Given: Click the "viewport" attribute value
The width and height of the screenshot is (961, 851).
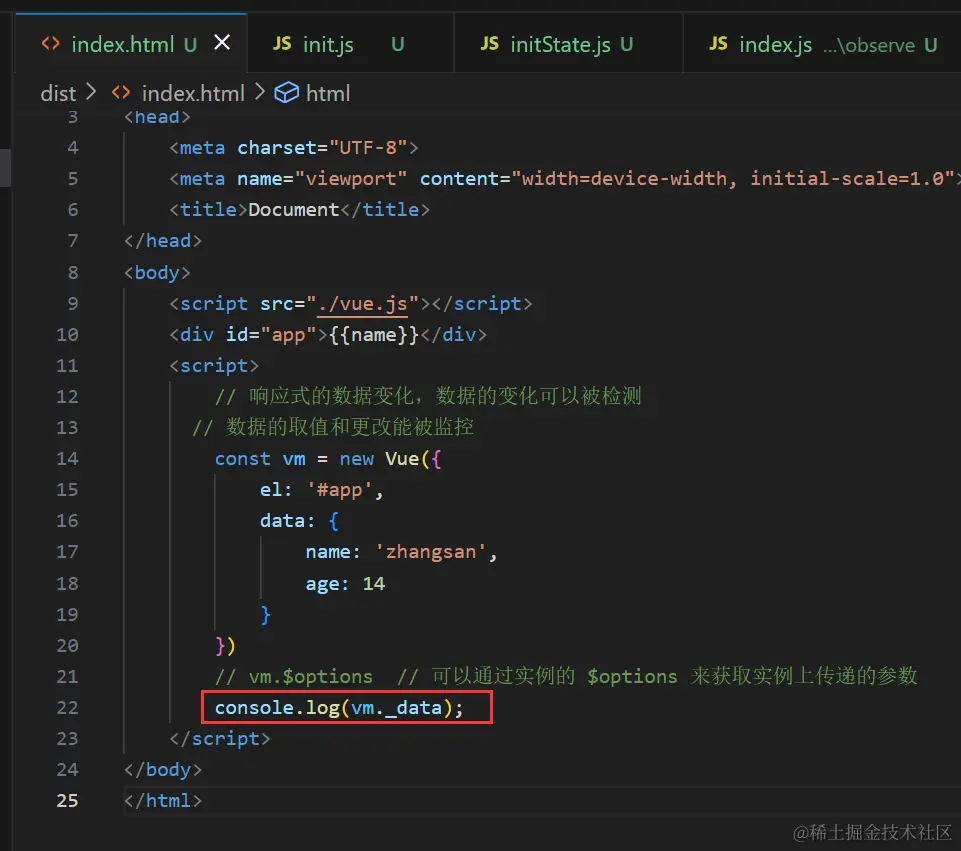Looking at the screenshot, I should (x=351, y=179).
